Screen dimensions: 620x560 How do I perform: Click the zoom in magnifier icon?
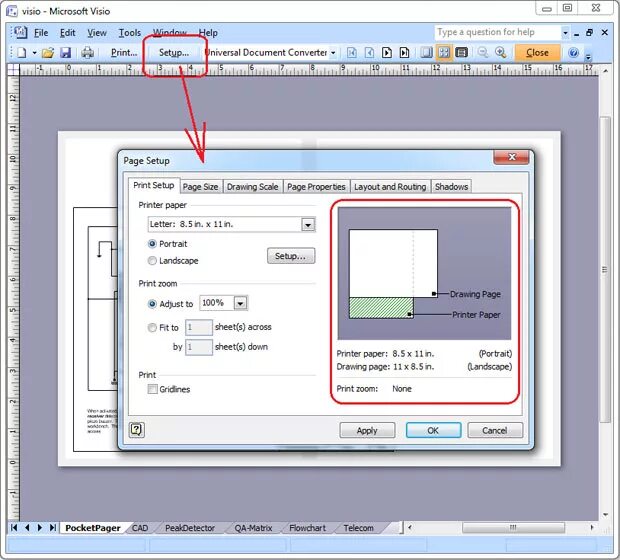pyautogui.click(x=501, y=53)
